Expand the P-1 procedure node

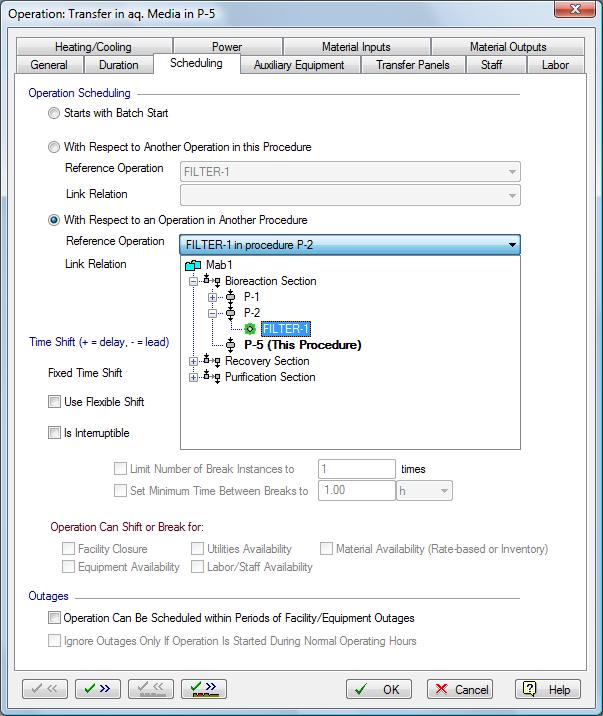212,297
